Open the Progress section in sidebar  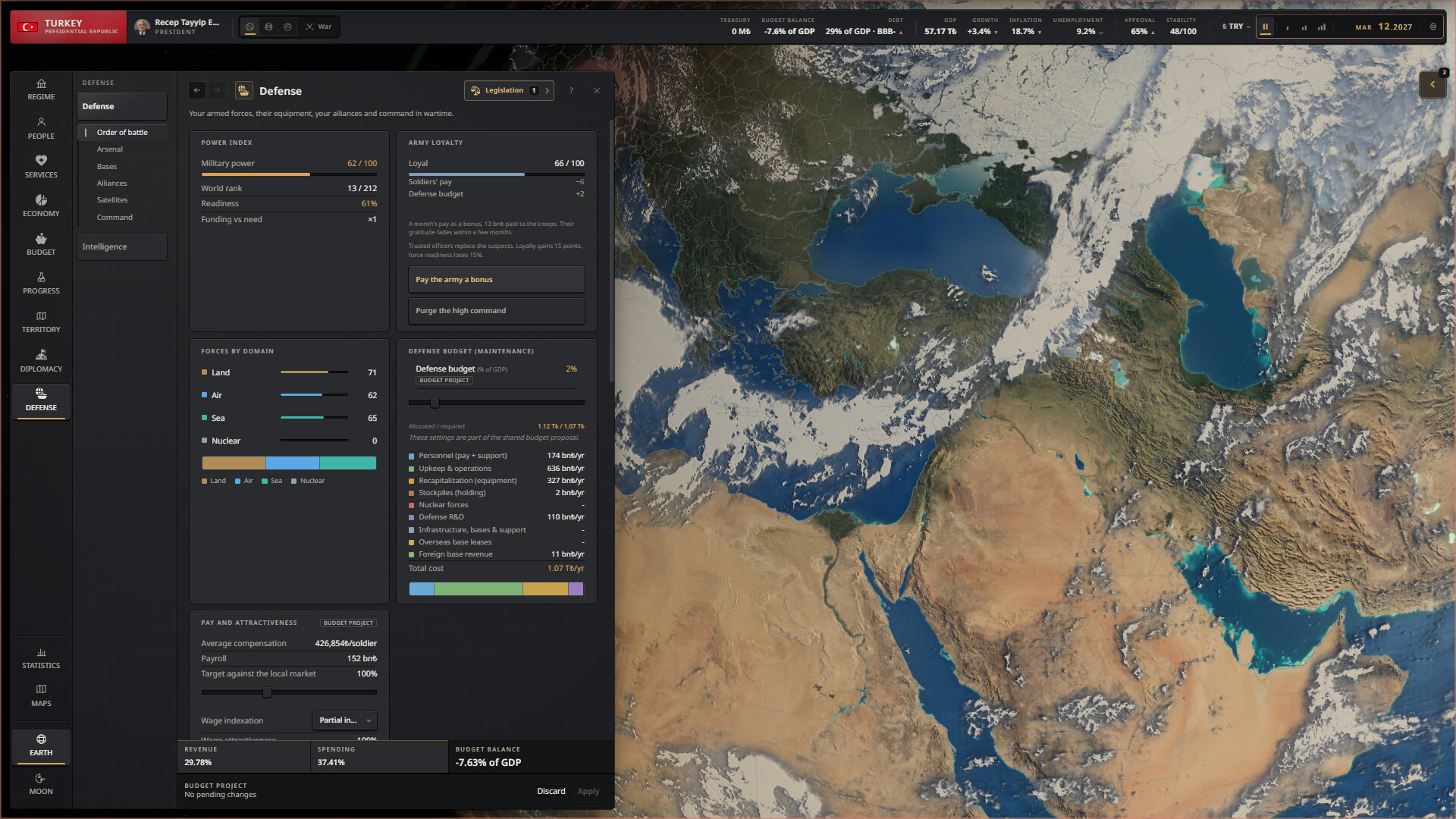pos(41,283)
